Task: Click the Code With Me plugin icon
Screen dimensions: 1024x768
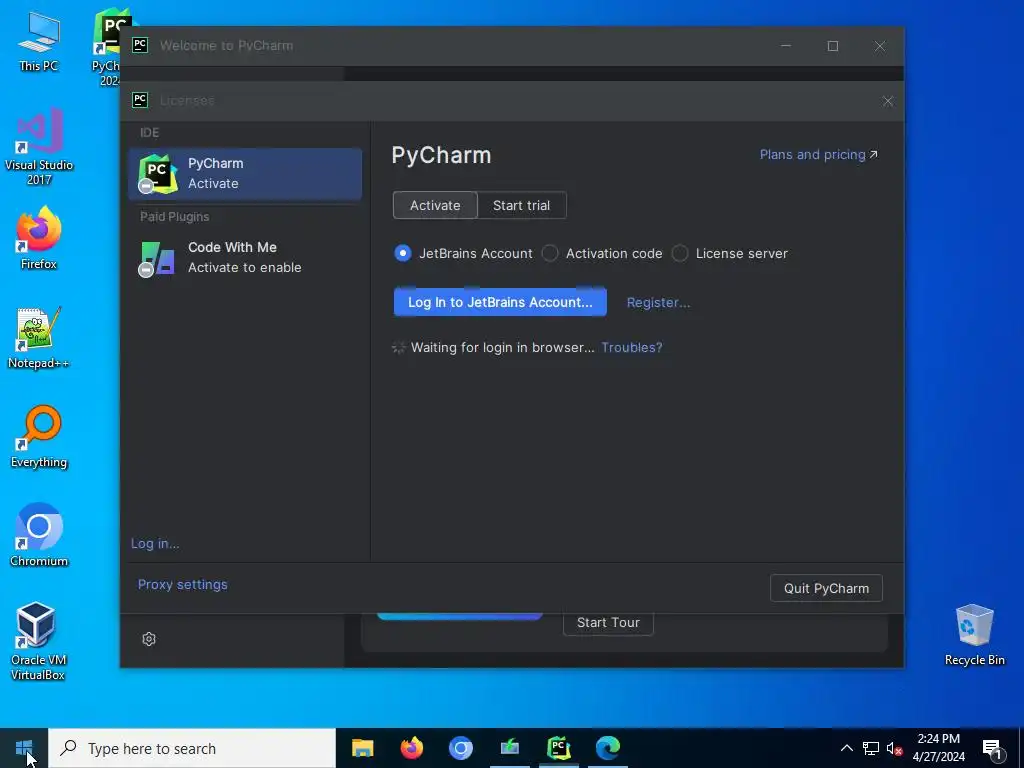Action: [157, 259]
